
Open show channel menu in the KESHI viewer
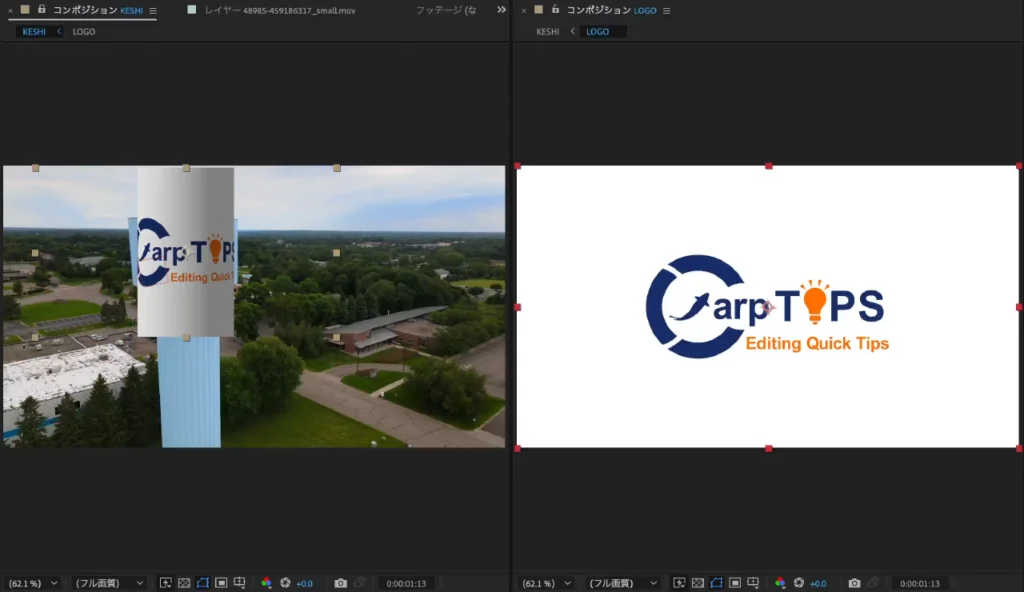click(266, 583)
